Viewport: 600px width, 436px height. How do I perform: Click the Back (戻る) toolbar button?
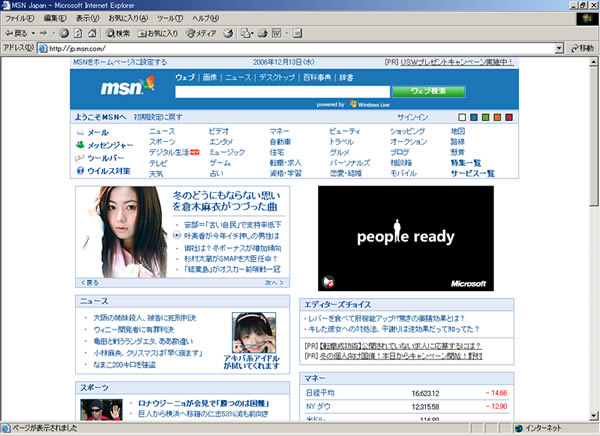coord(15,33)
